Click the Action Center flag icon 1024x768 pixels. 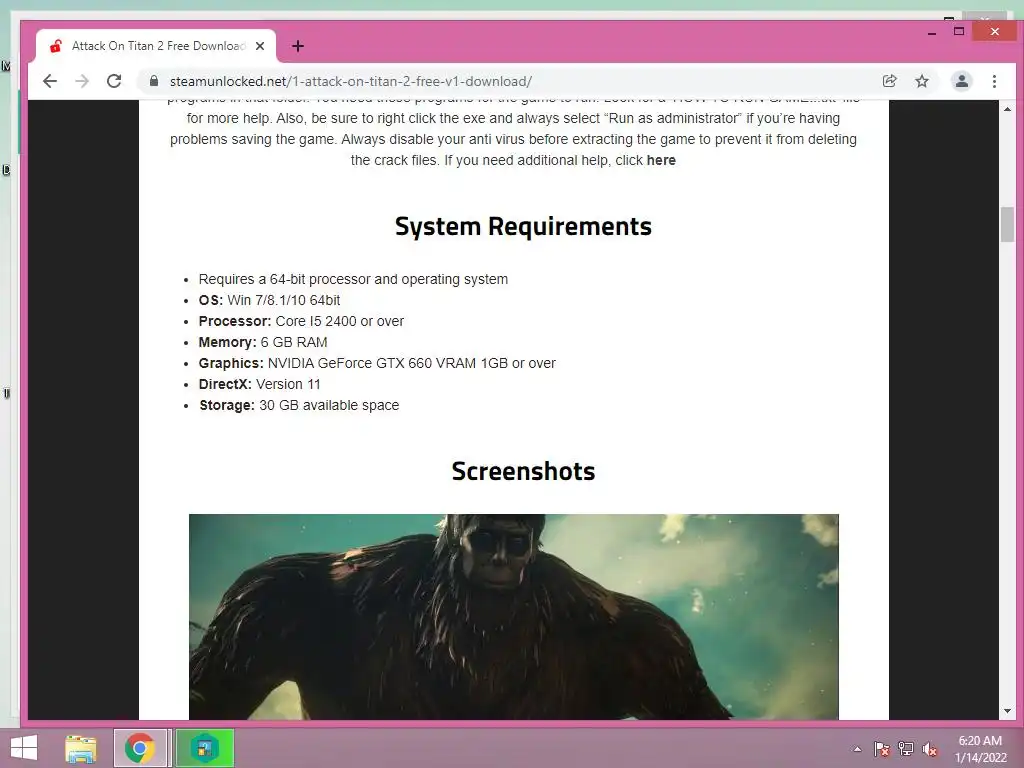click(x=881, y=749)
